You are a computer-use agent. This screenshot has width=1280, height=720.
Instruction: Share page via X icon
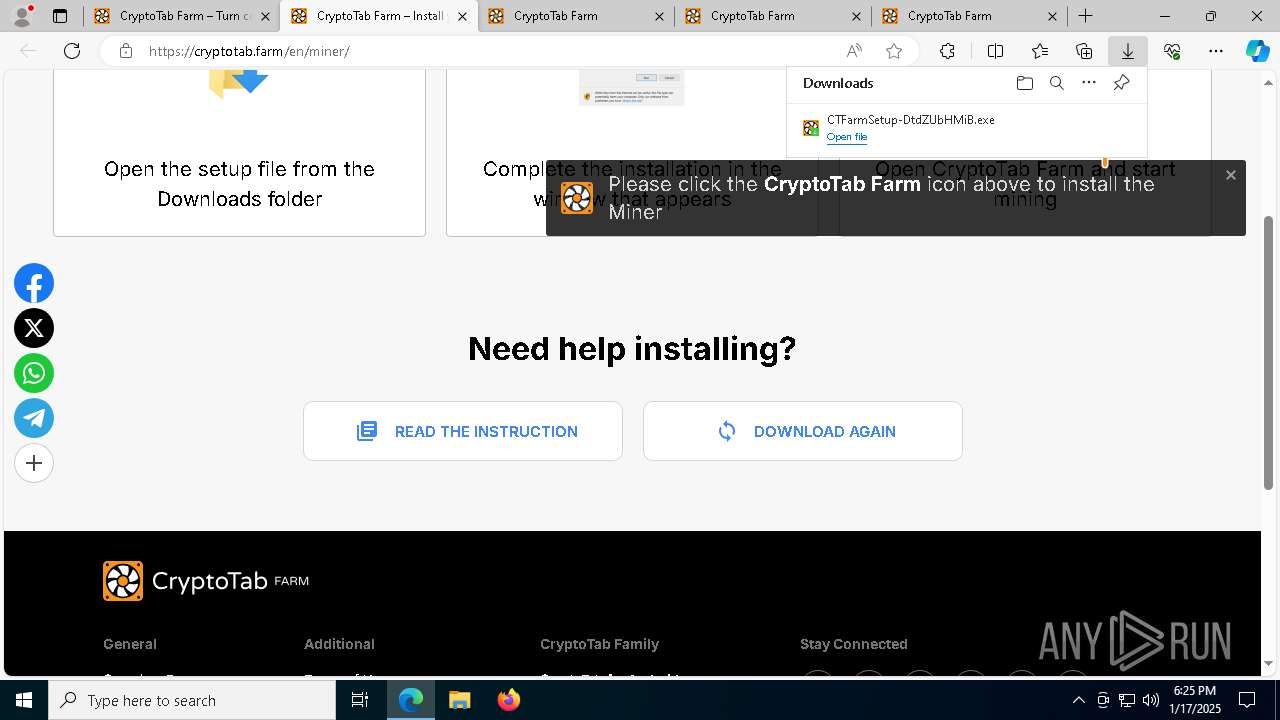(34, 328)
